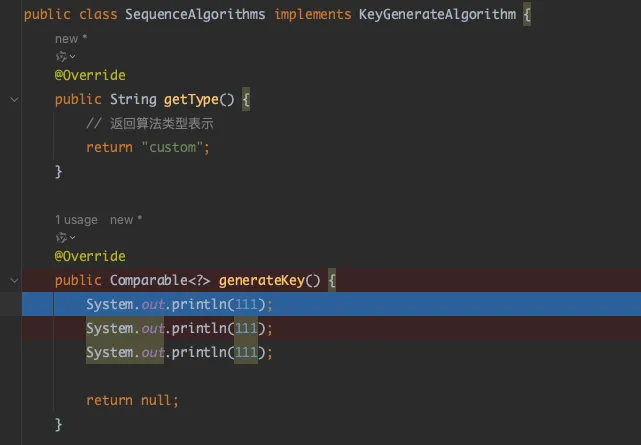Click the Chinese comment line
This screenshot has height=445, width=641.
pos(150,124)
